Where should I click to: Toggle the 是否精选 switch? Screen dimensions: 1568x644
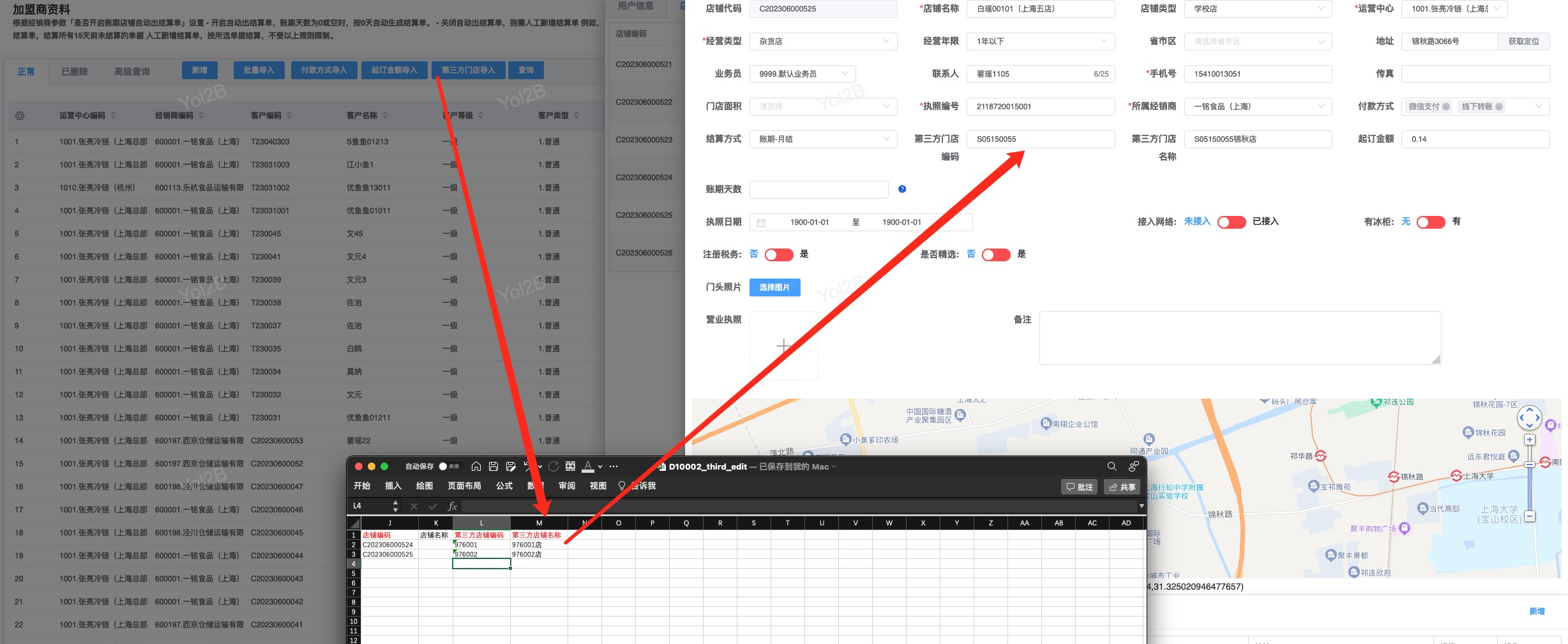tap(996, 254)
